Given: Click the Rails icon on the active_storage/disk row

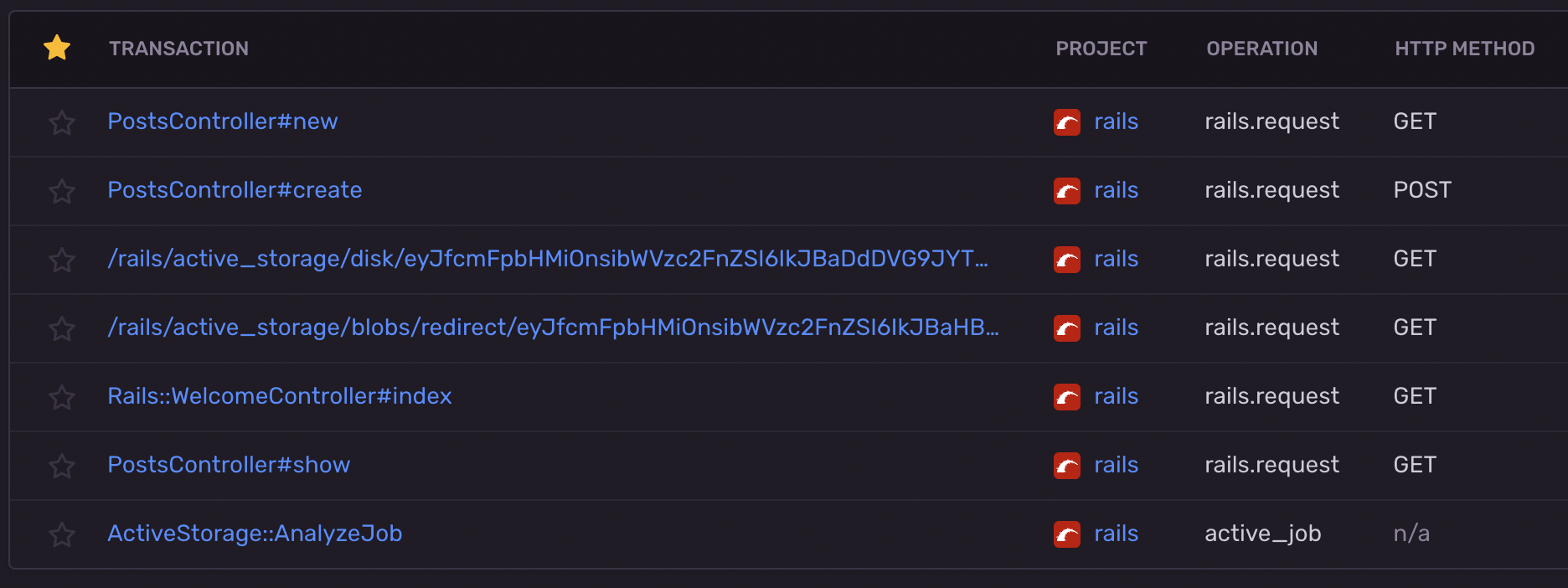Looking at the screenshot, I should point(1066,260).
